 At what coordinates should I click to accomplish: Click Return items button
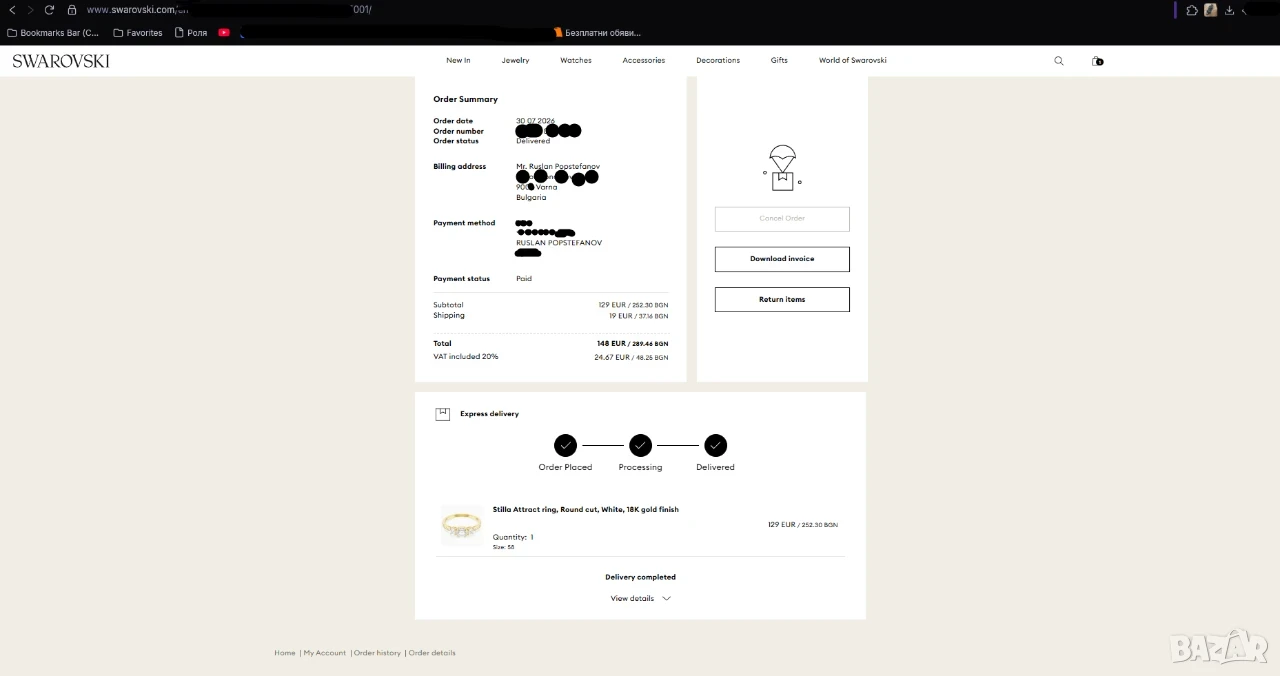point(782,299)
